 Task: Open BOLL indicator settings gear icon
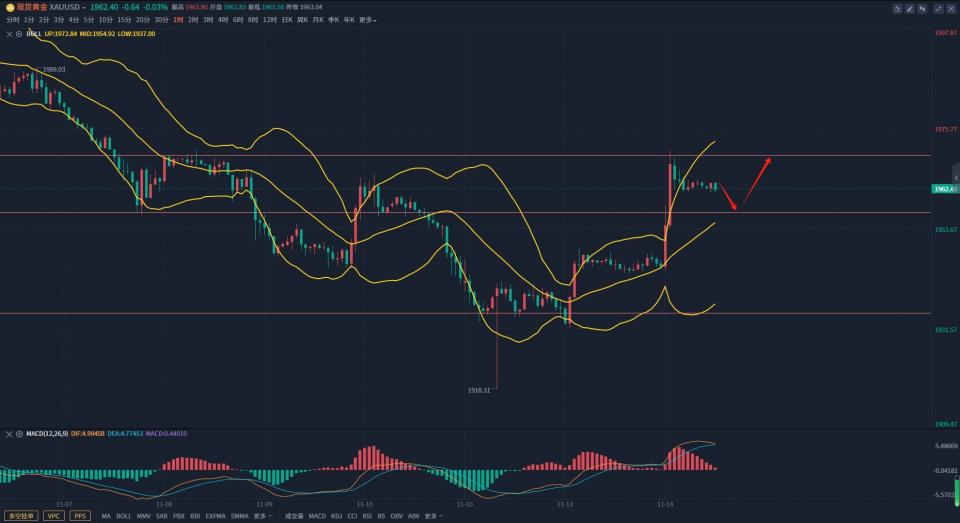click(19, 33)
